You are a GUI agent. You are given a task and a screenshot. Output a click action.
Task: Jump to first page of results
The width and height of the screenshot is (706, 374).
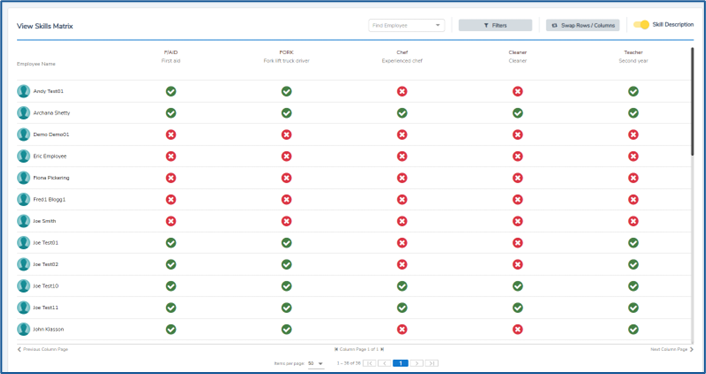tap(369, 363)
